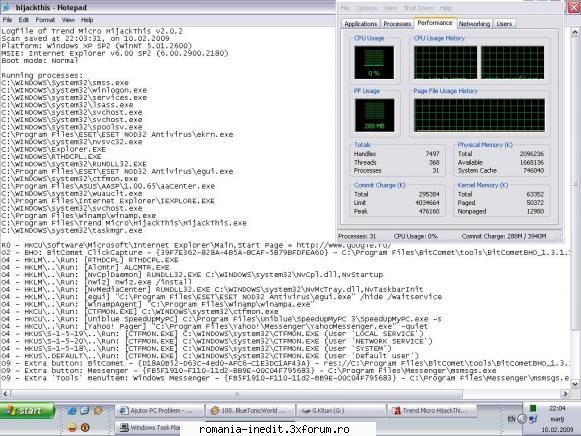Click the 'Boot mode: Normal' line

(40, 60)
